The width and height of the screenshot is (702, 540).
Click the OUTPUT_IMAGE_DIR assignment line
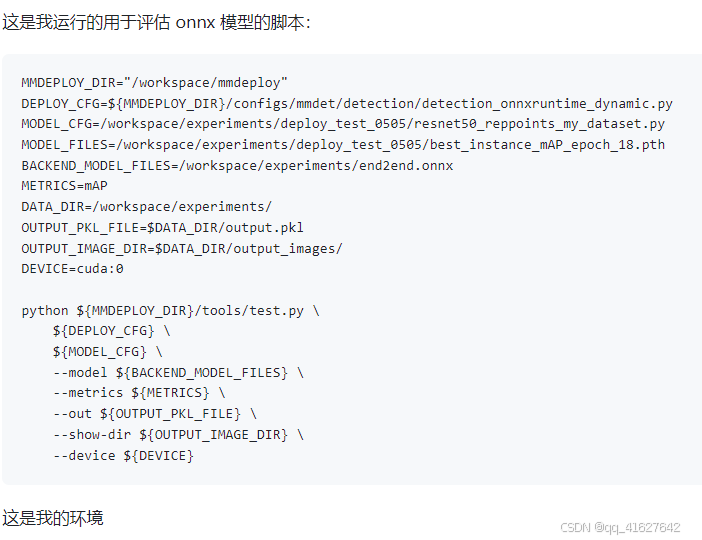click(x=181, y=248)
